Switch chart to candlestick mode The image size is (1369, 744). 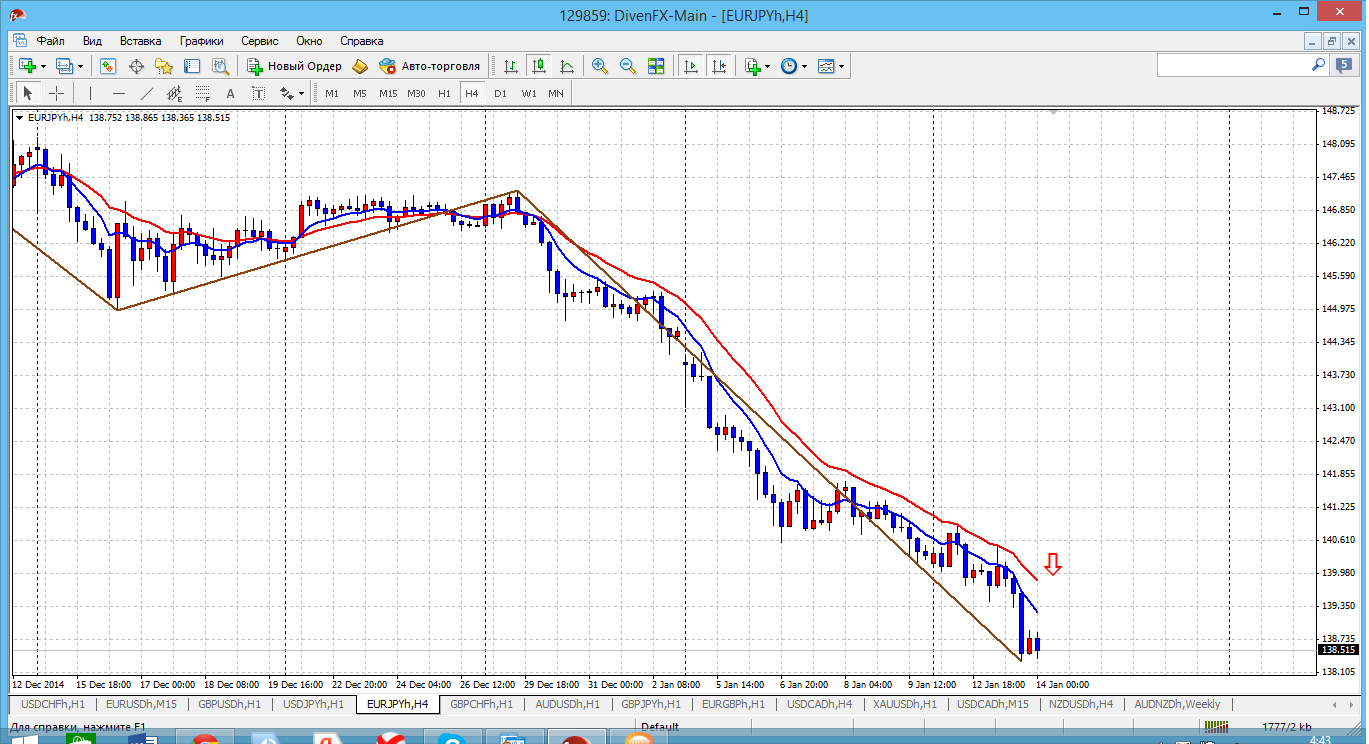click(539, 66)
